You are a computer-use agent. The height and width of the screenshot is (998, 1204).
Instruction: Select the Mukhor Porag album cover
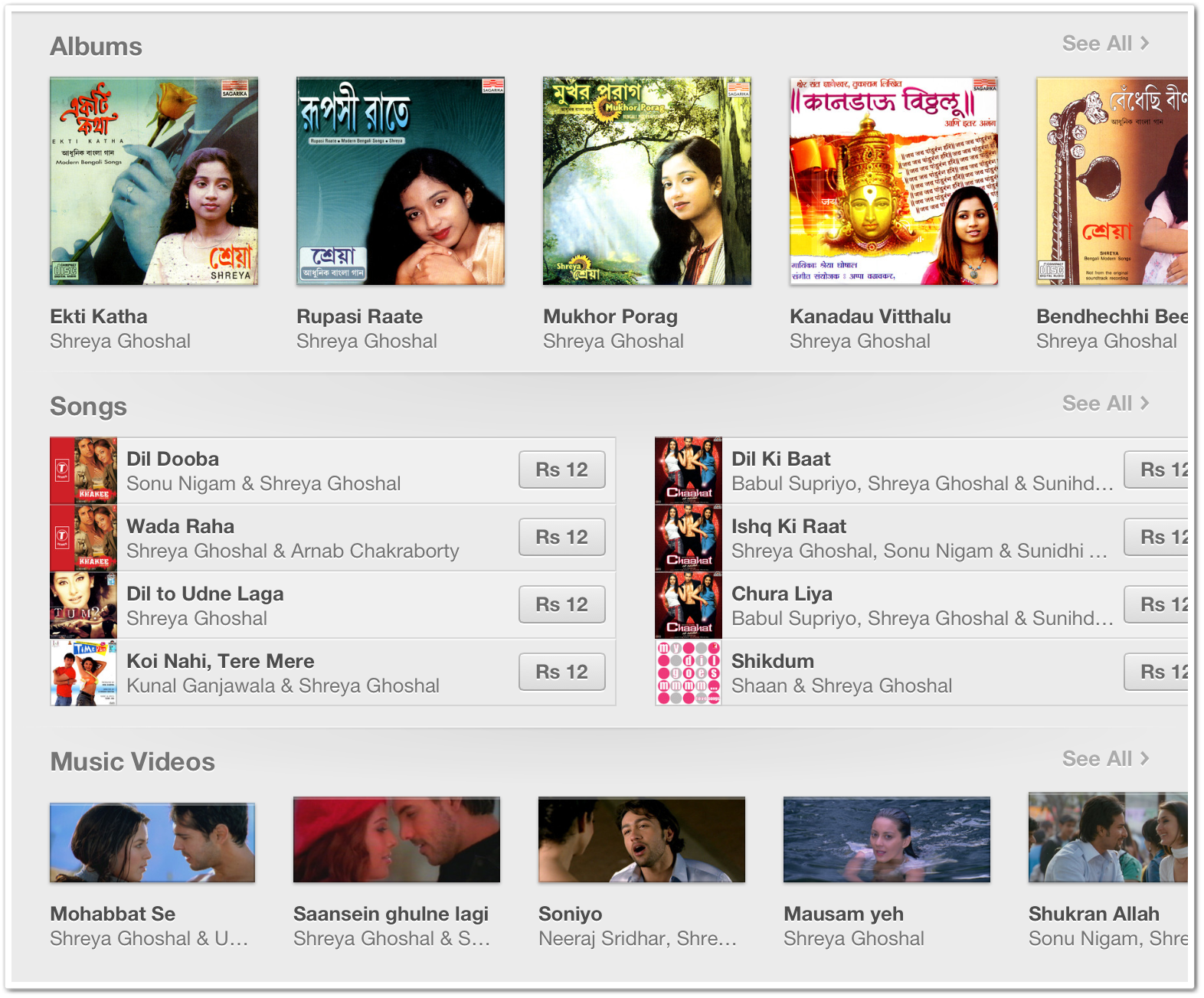[647, 181]
